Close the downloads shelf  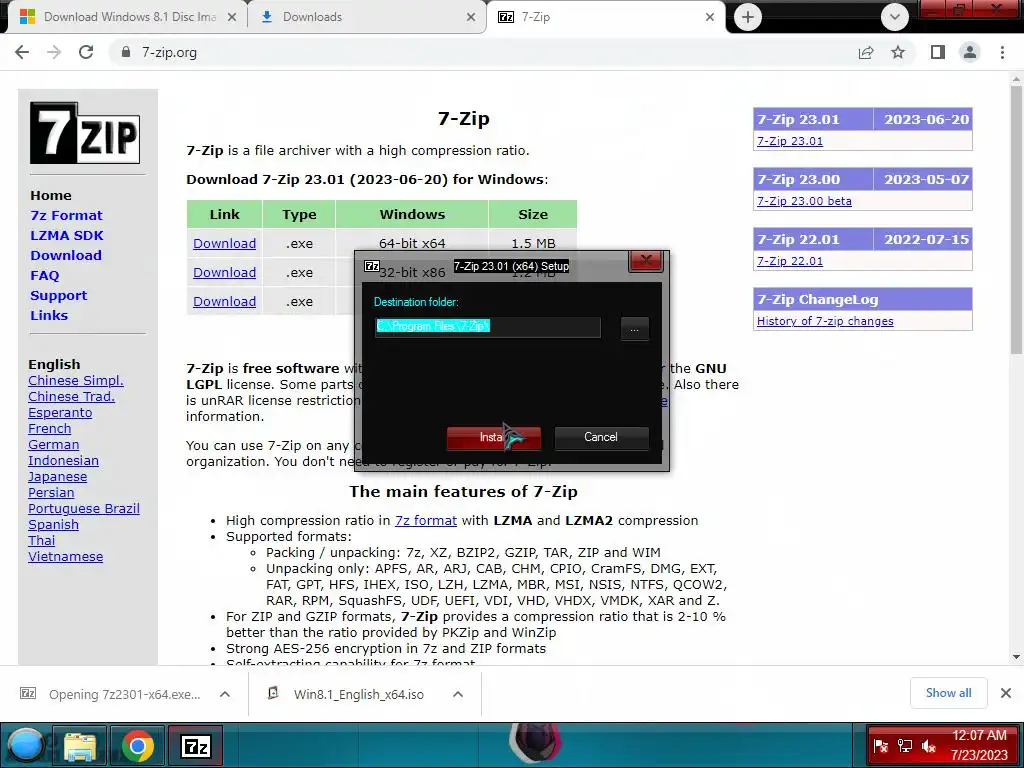pos(1006,693)
